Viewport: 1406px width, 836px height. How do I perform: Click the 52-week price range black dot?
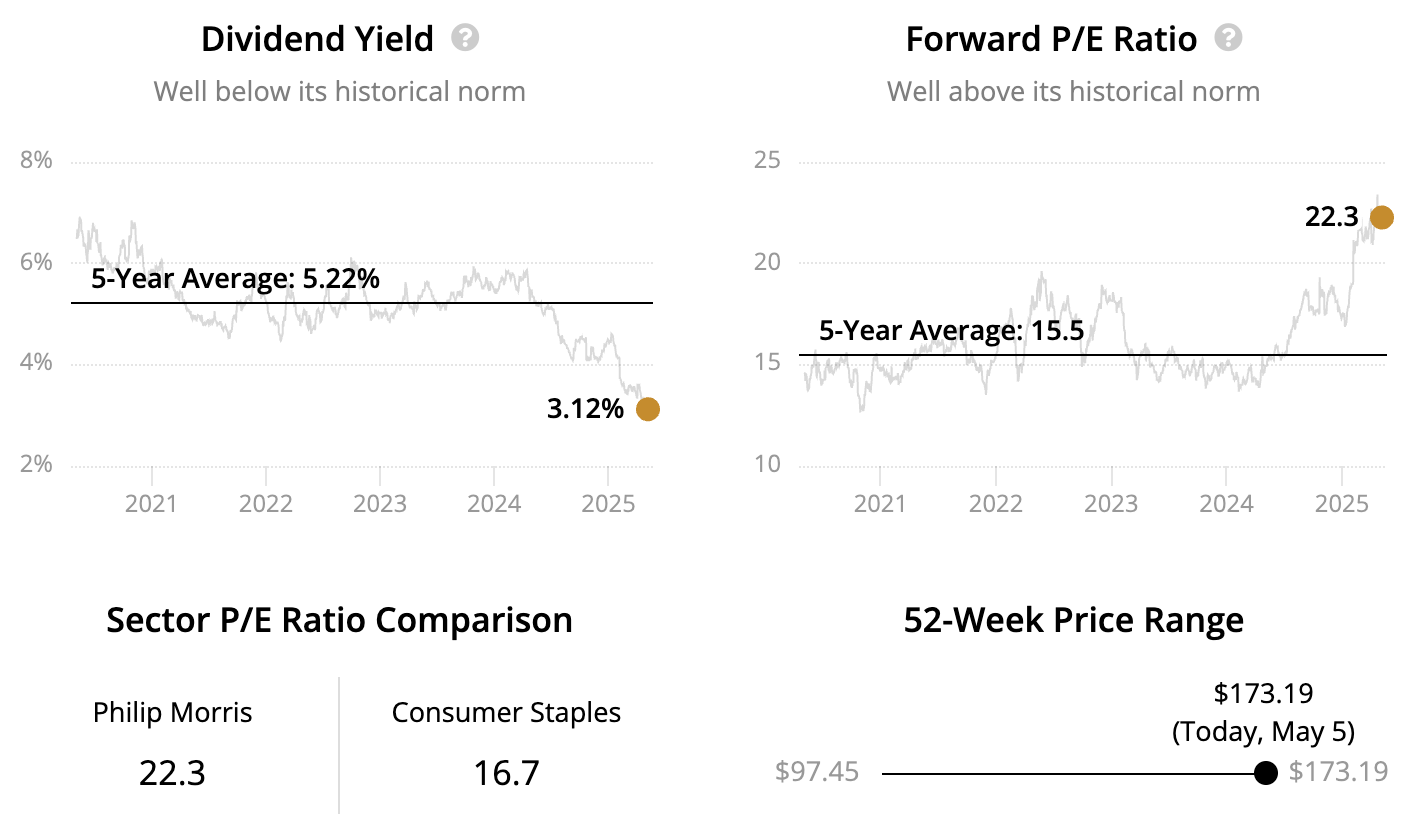click(x=1265, y=773)
